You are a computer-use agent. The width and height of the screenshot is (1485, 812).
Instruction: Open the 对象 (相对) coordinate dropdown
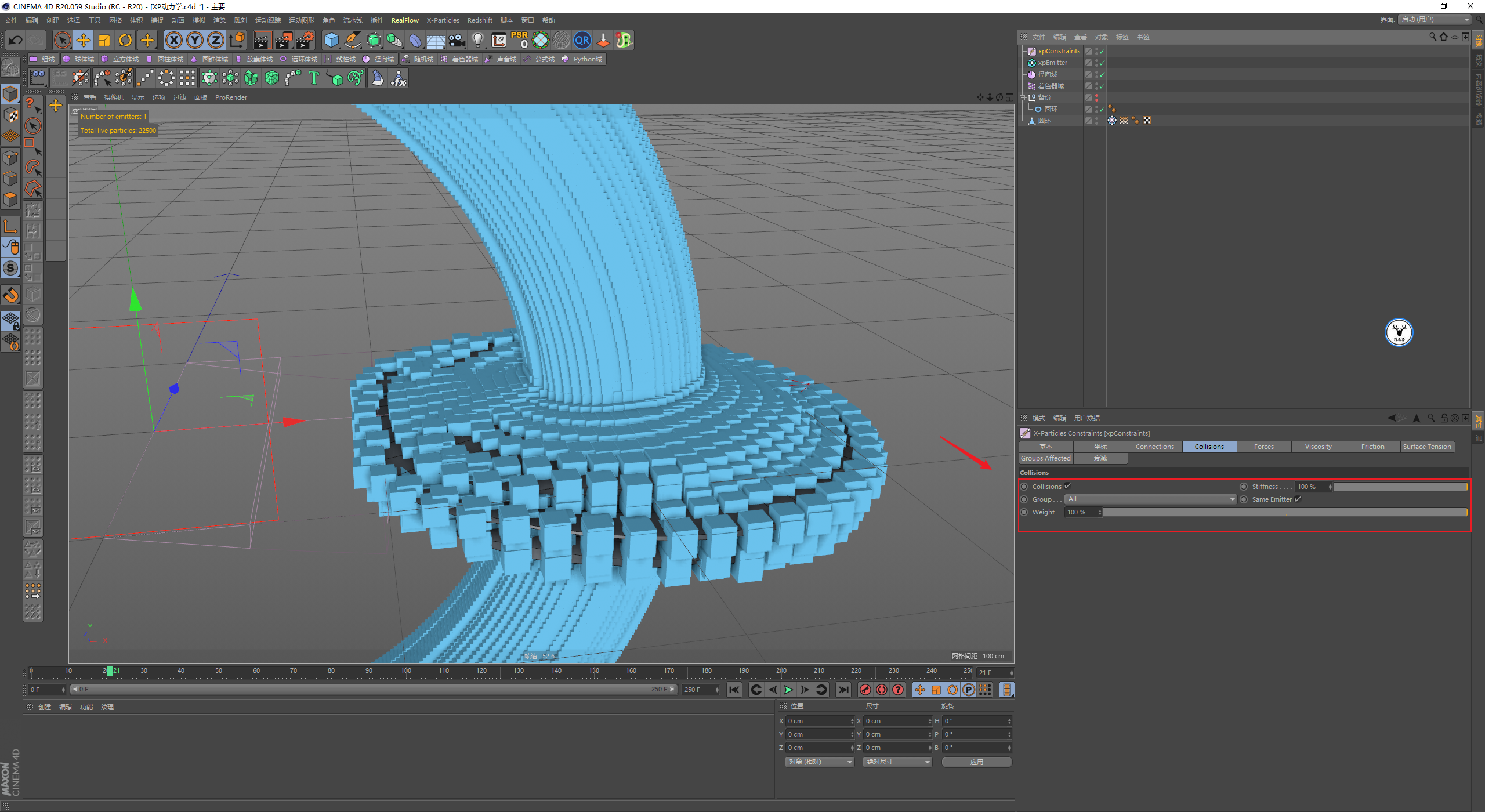coord(820,762)
